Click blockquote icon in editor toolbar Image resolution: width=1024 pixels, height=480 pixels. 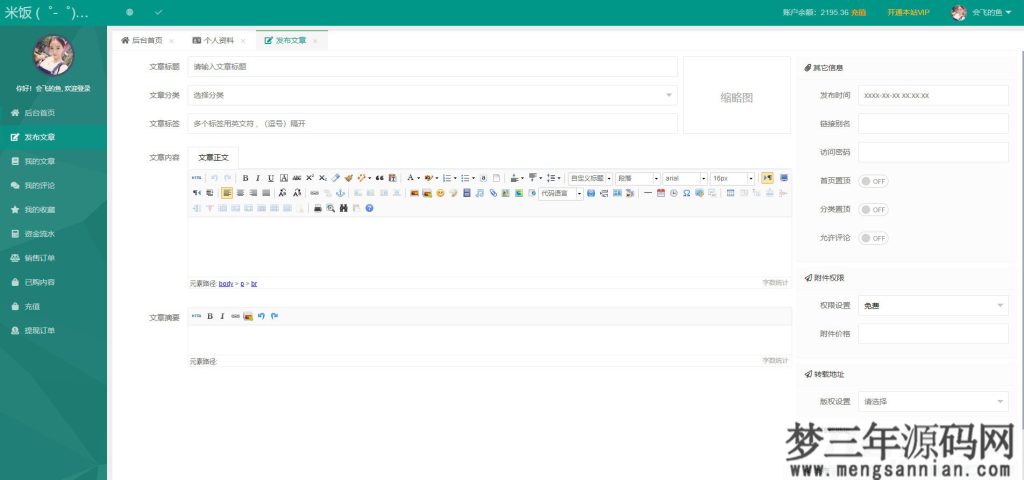(x=379, y=178)
